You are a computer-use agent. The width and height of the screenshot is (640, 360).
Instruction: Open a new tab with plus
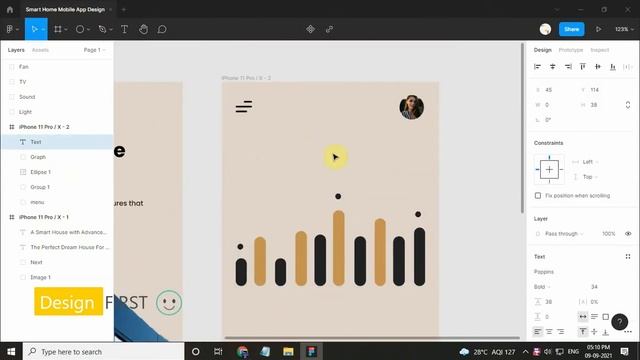pyautogui.click(x=124, y=9)
